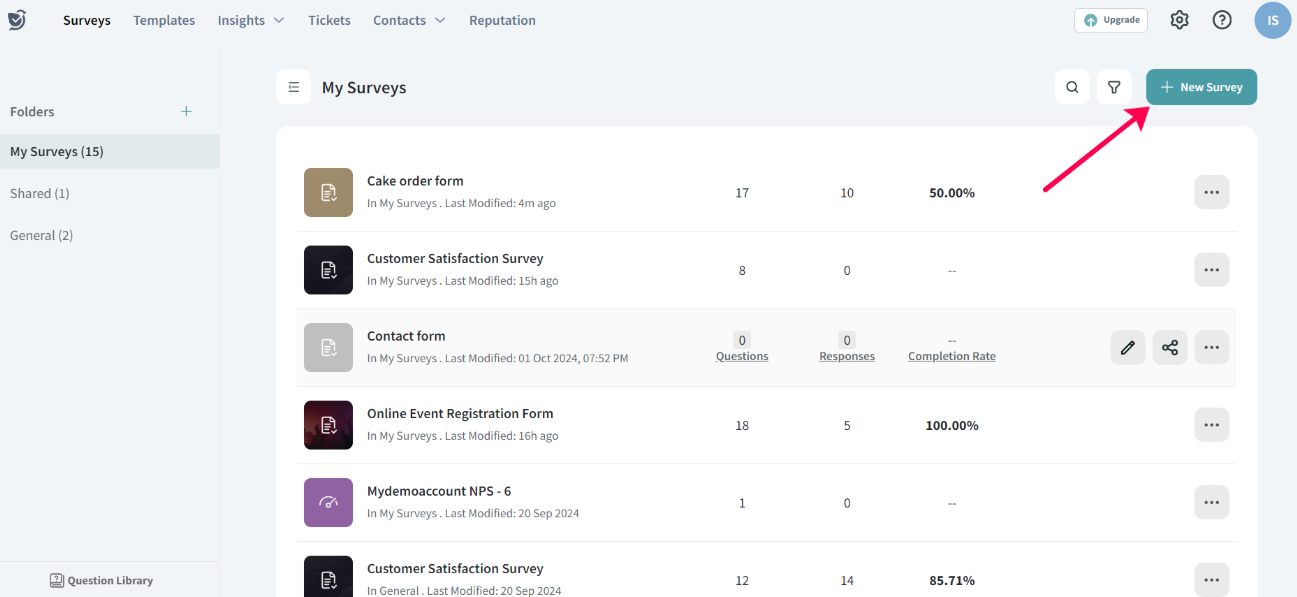Edit the Contact form with pencil icon
Image resolution: width=1297 pixels, height=597 pixels.
pyautogui.click(x=1128, y=347)
